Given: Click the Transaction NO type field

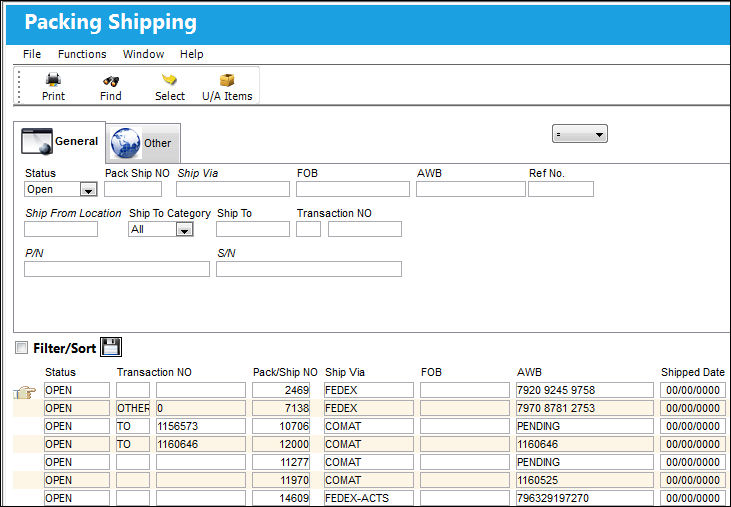Looking at the screenshot, I should [x=308, y=229].
